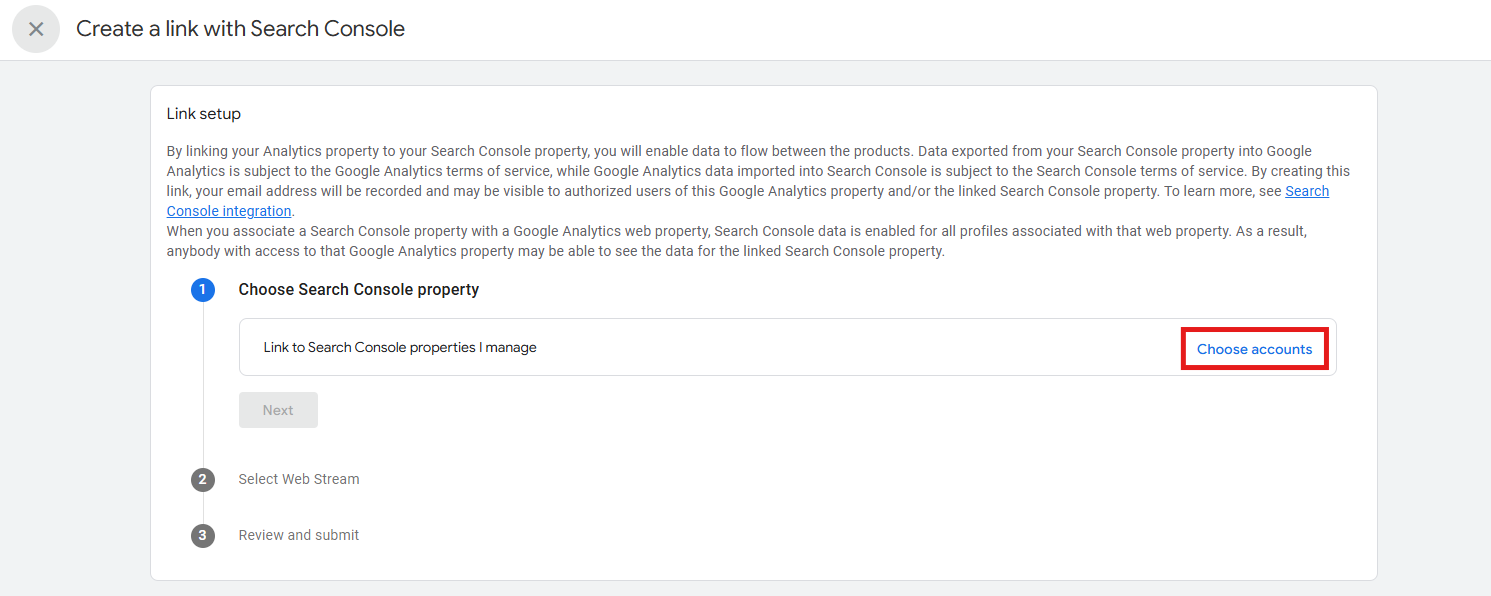This screenshot has height=596, width=1491.
Task: Click empty space in the properties row
Action: (x=860, y=347)
